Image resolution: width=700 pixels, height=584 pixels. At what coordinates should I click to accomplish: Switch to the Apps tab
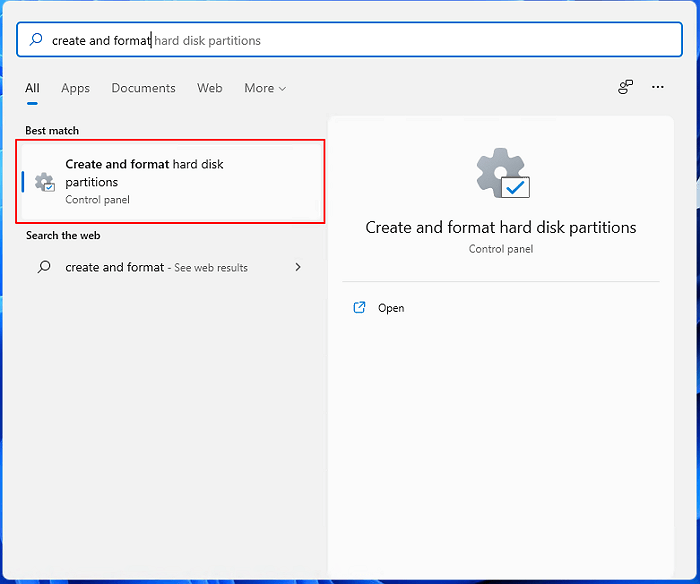tap(76, 88)
